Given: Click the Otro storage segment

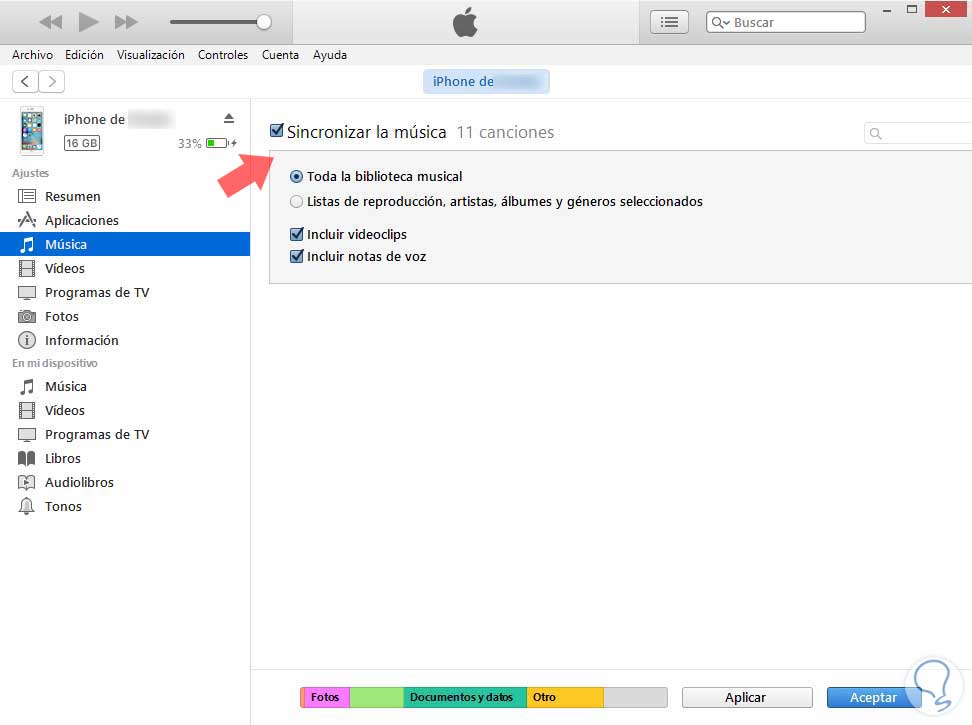Looking at the screenshot, I should (x=565, y=697).
